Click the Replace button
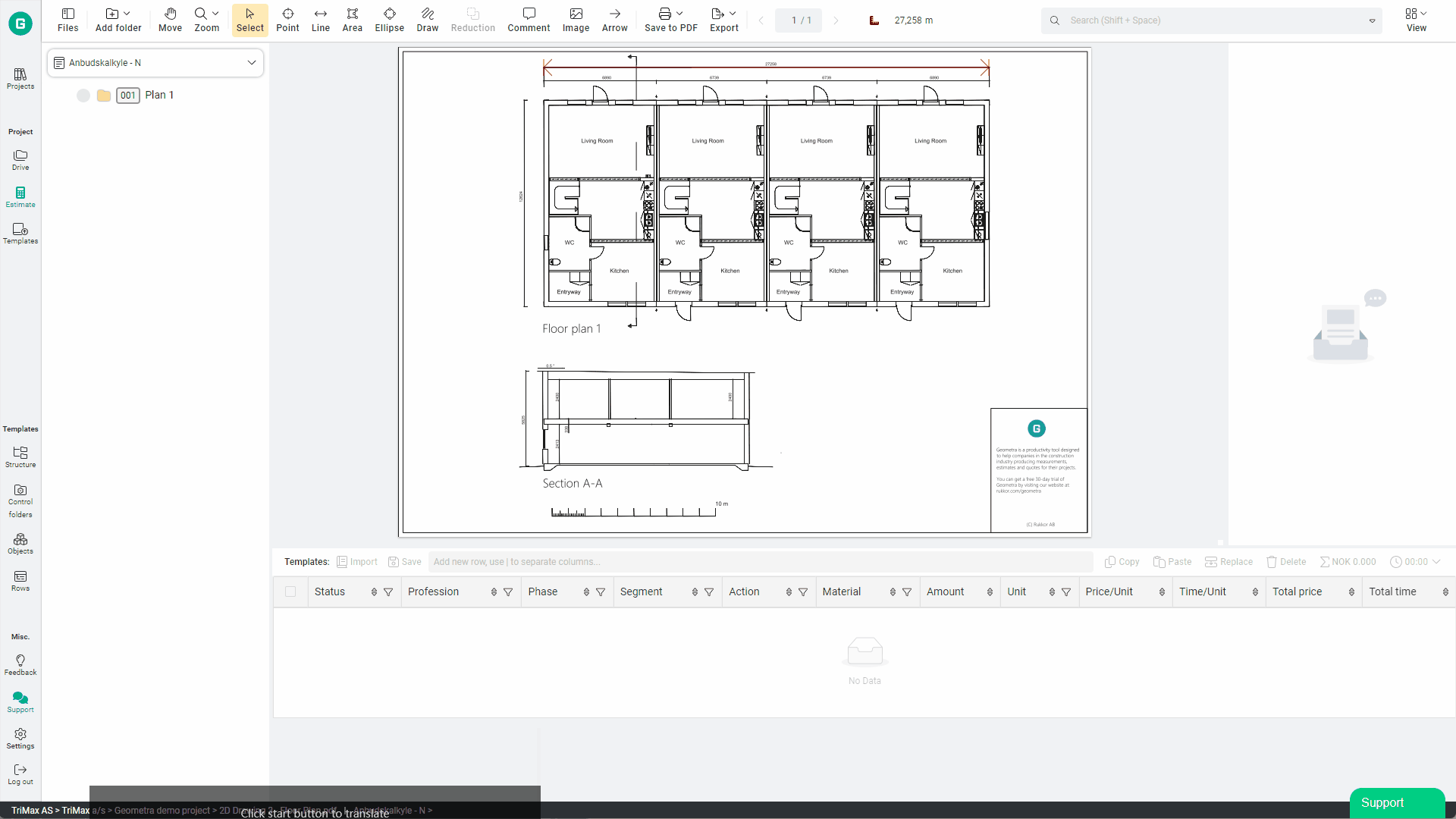1456x819 pixels. [1228, 562]
